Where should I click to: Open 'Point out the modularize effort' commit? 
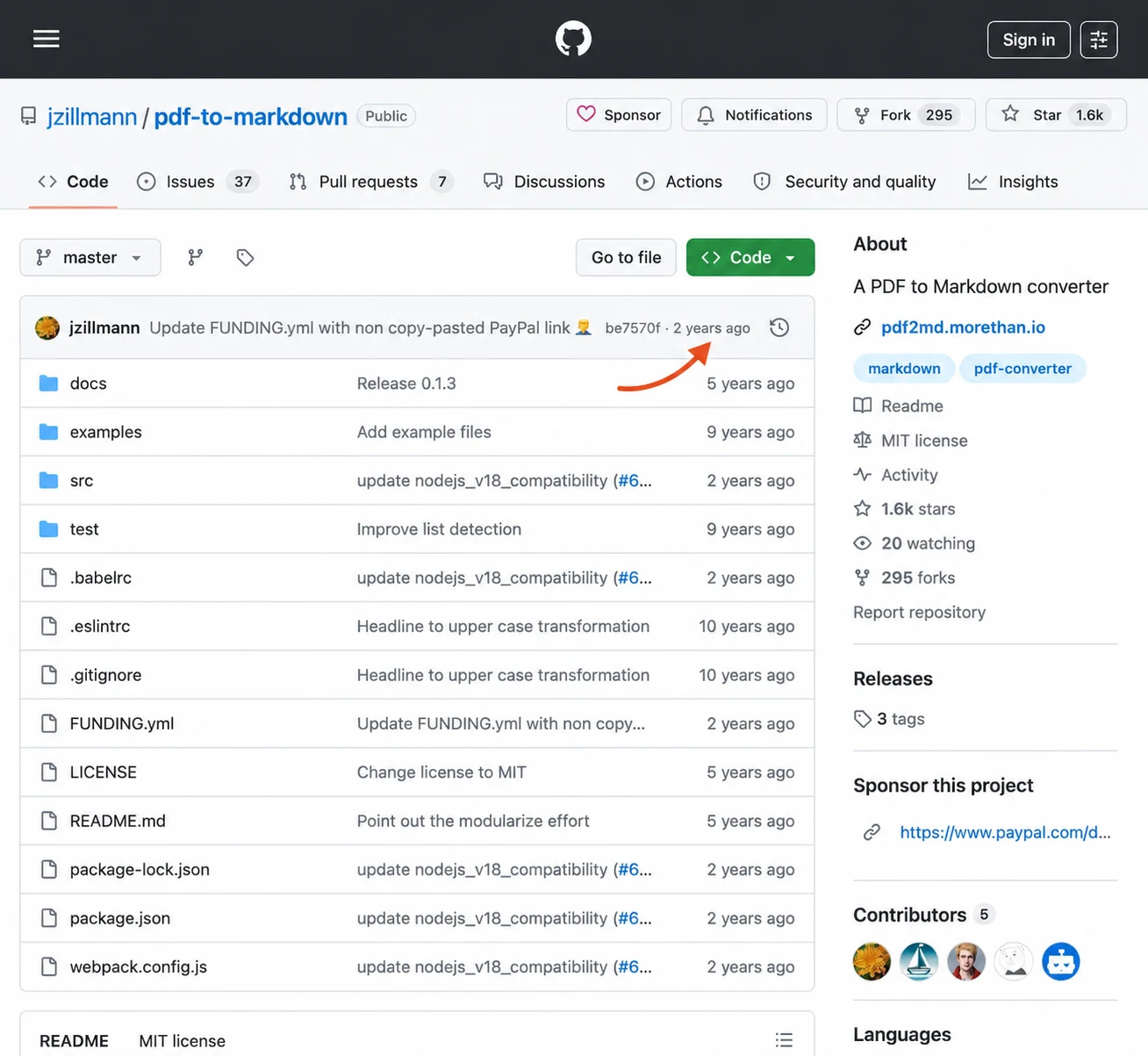(473, 821)
